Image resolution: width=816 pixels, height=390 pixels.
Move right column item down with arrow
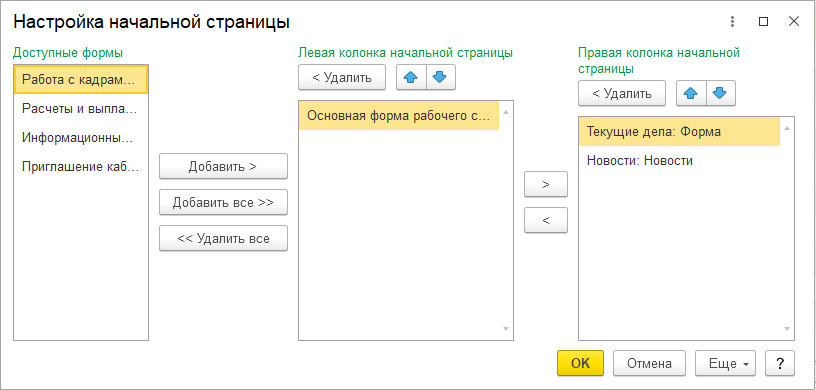click(720, 94)
